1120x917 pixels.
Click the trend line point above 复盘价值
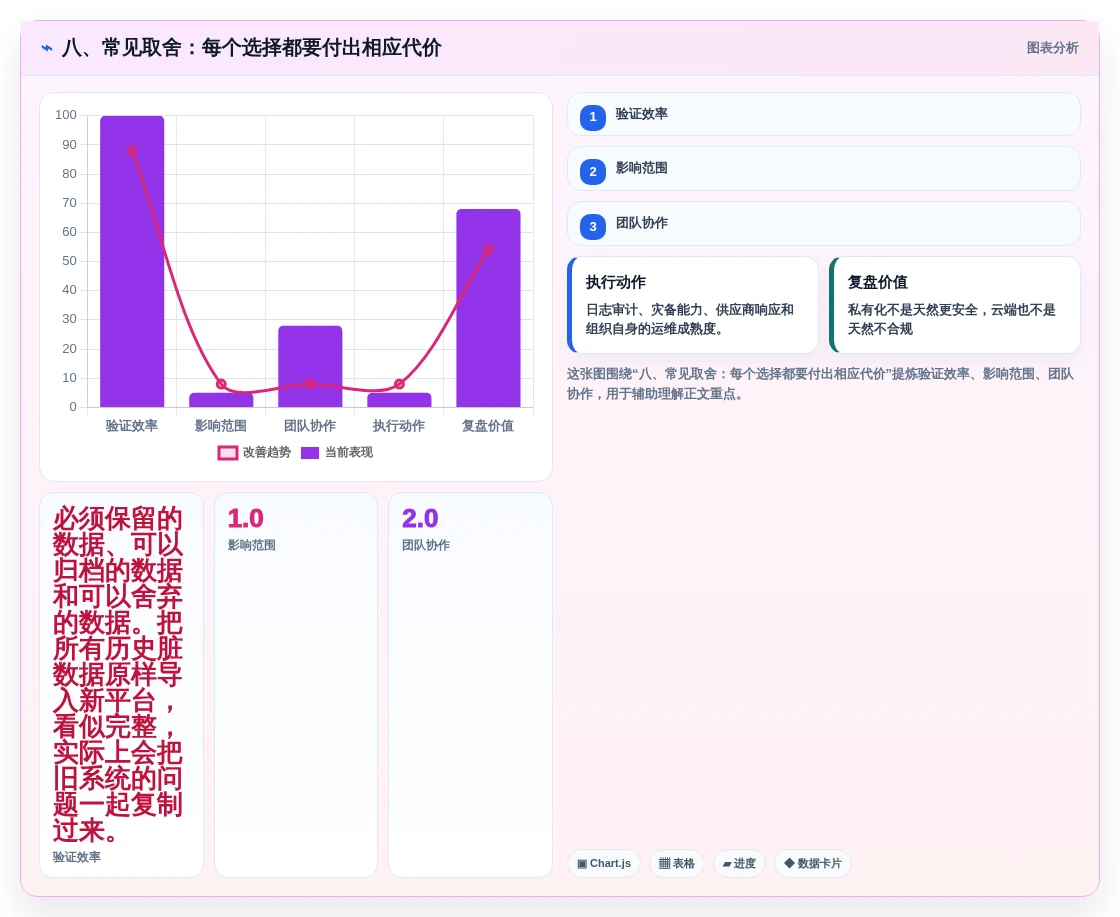click(489, 250)
